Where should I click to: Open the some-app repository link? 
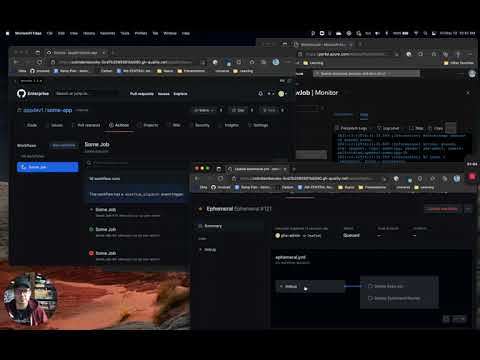click(x=58, y=110)
